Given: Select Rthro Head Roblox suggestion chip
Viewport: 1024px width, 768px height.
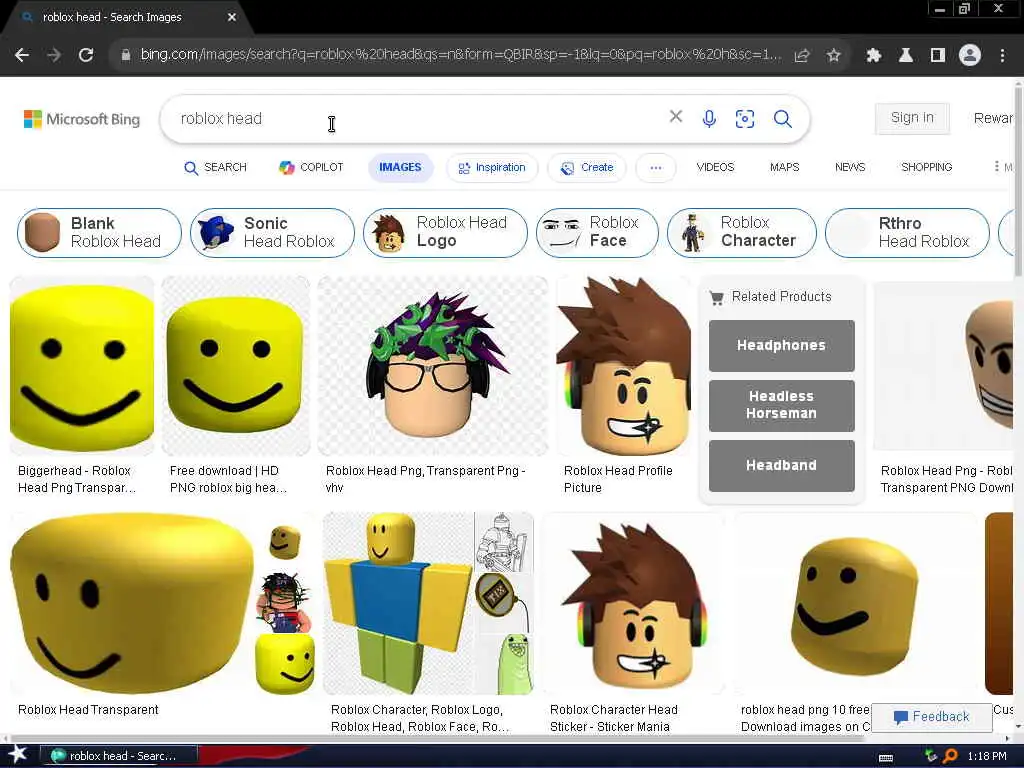Looking at the screenshot, I should pyautogui.click(x=907, y=233).
